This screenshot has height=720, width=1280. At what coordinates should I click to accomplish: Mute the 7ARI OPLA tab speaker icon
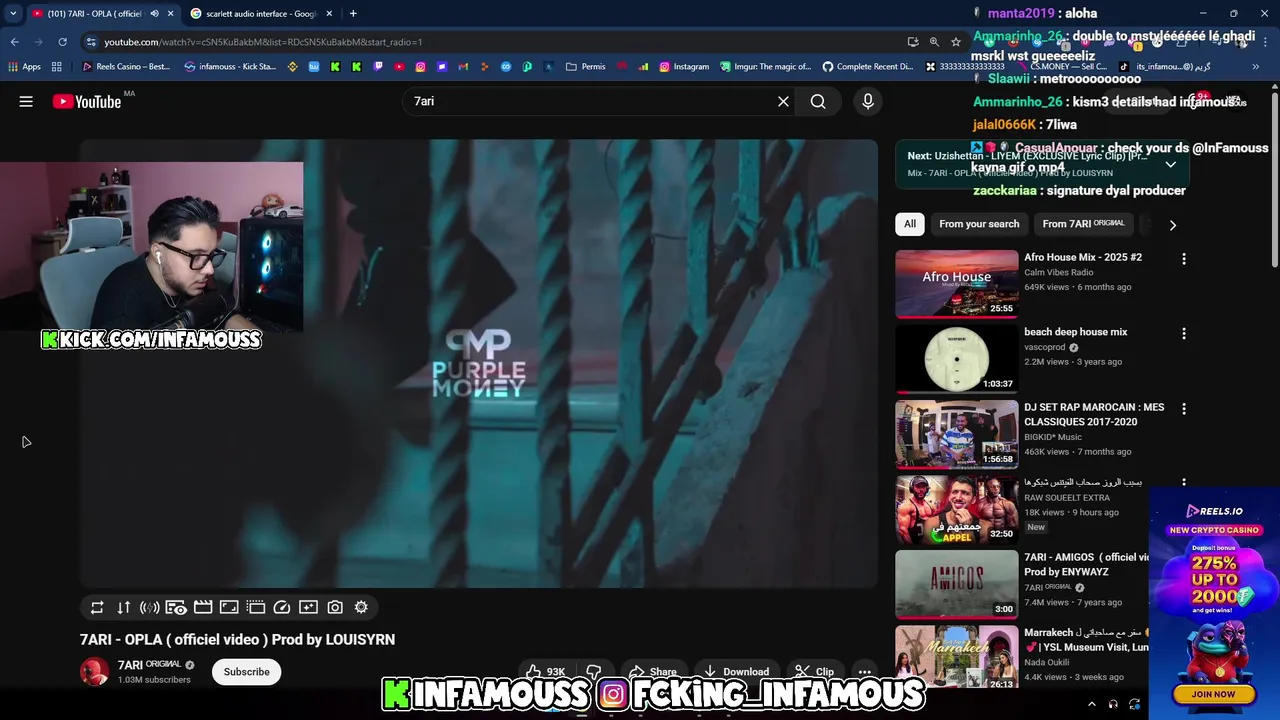tap(154, 13)
